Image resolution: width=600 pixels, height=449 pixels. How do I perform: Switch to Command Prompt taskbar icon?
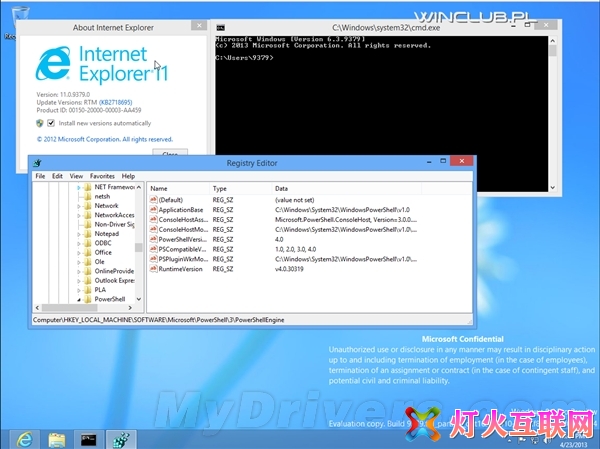(x=89, y=438)
